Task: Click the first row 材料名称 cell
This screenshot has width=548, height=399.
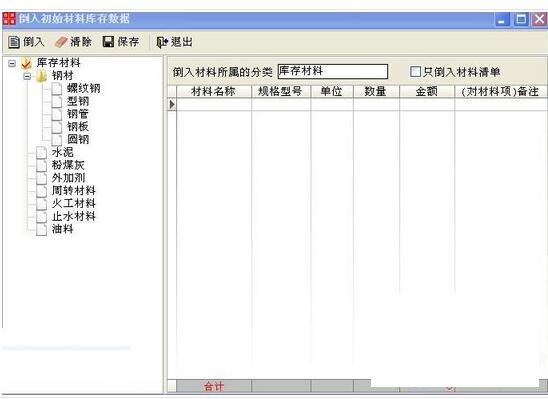Action: (x=214, y=104)
